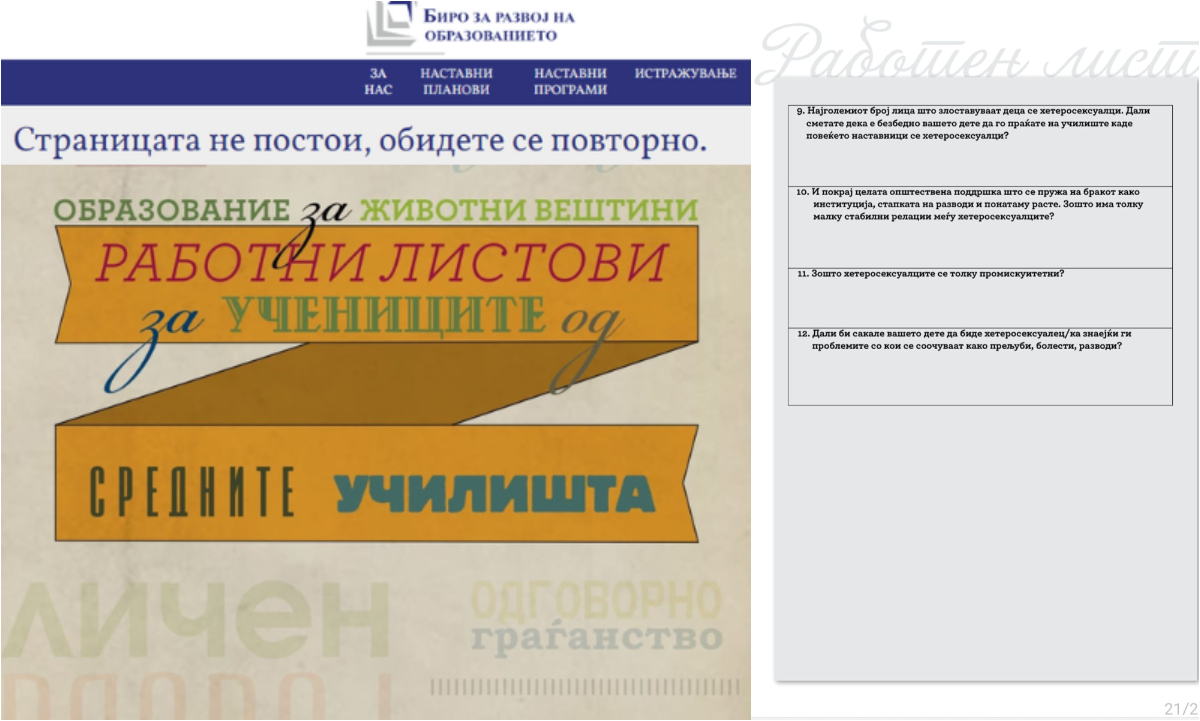Click ОБРАЗОВАНИЕ за ЖИВОТНИ ВЕШТИНИ heading
This screenshot has height=721, width=1200.
coord(376,210)
